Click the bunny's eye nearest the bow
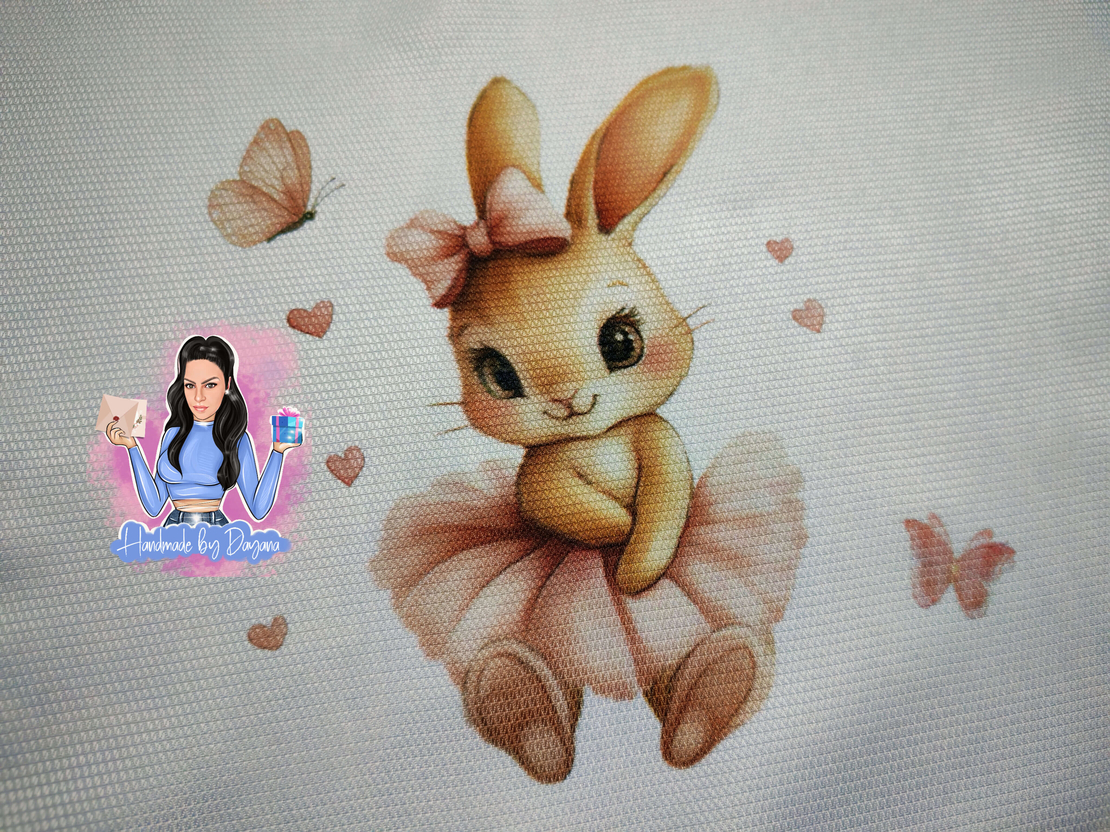 498,371
